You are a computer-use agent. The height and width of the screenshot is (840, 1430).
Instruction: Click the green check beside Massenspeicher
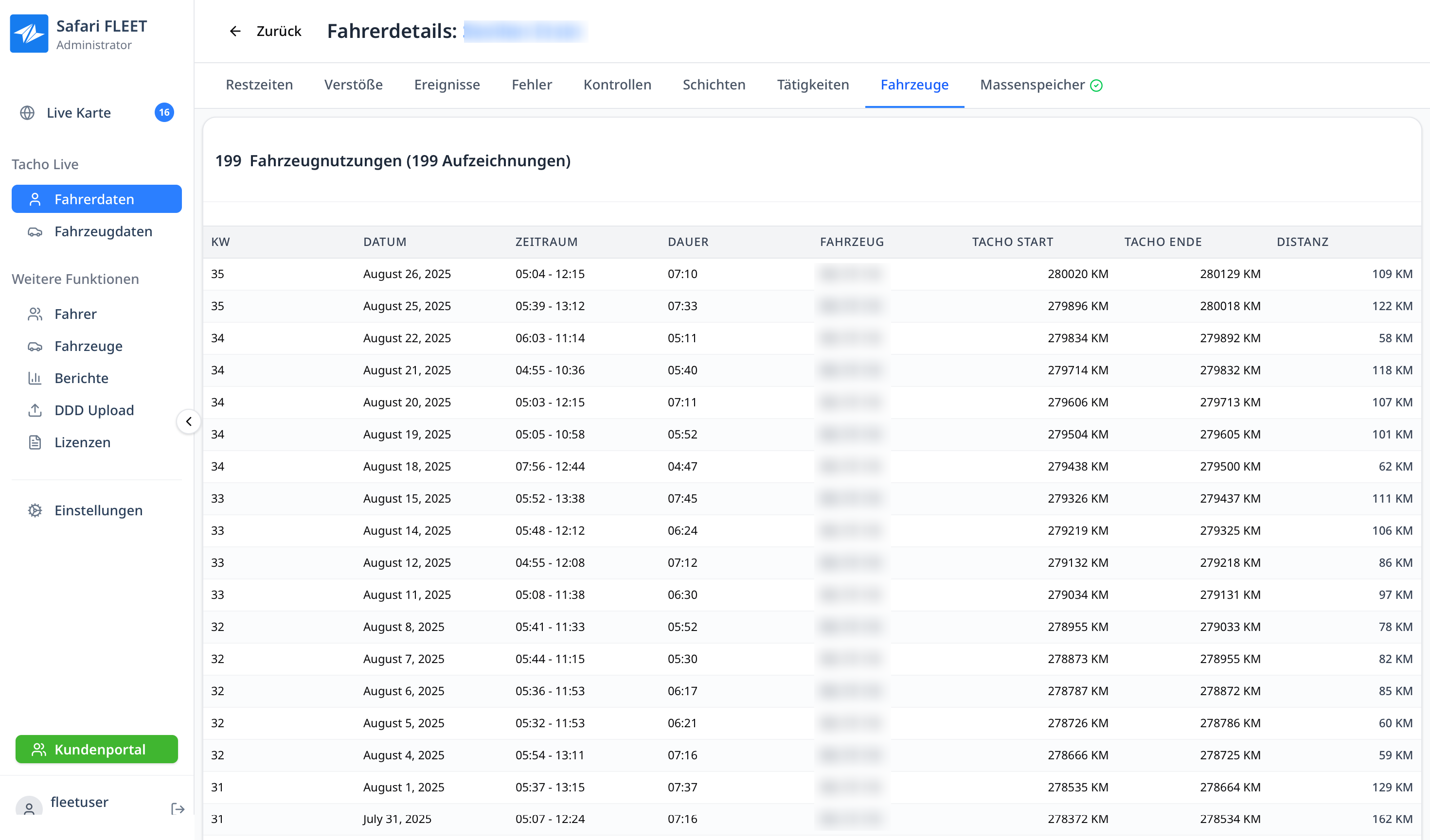(x=1097, y=85)
